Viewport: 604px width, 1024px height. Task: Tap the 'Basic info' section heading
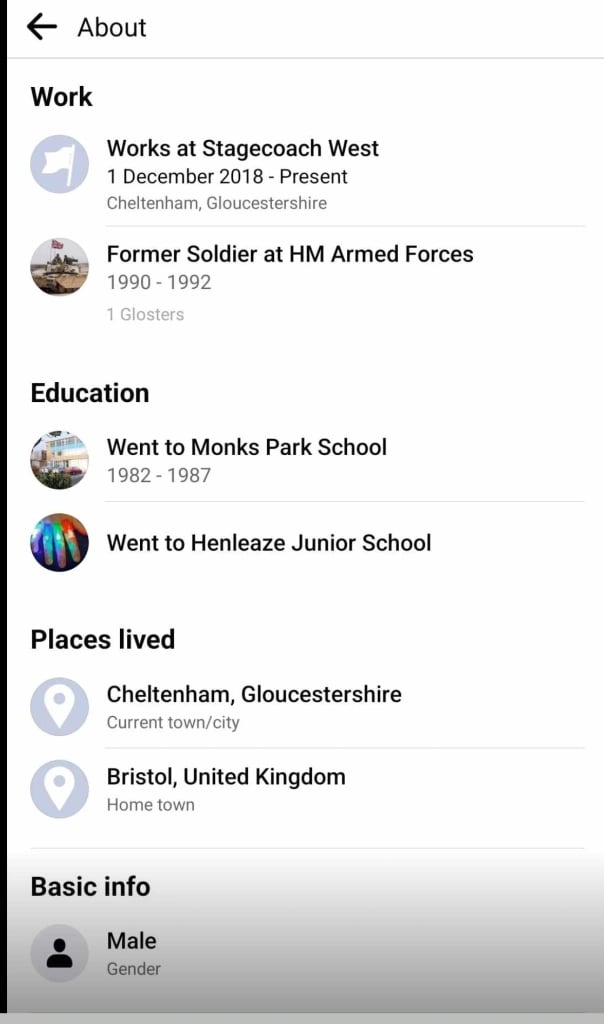[90, 886]
